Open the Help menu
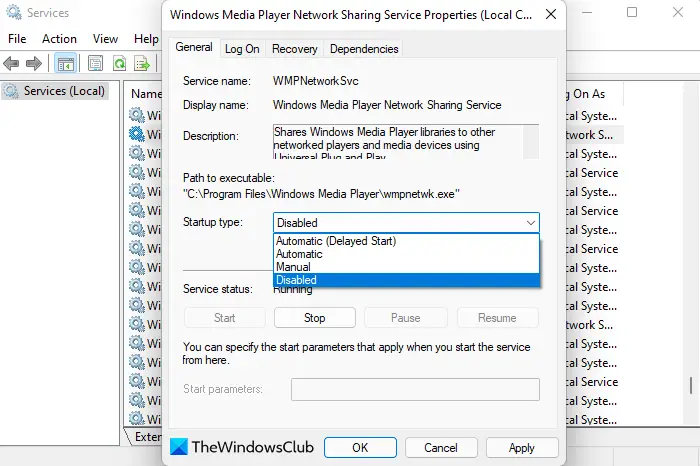 pyautogui.click(x=146, y=39)
